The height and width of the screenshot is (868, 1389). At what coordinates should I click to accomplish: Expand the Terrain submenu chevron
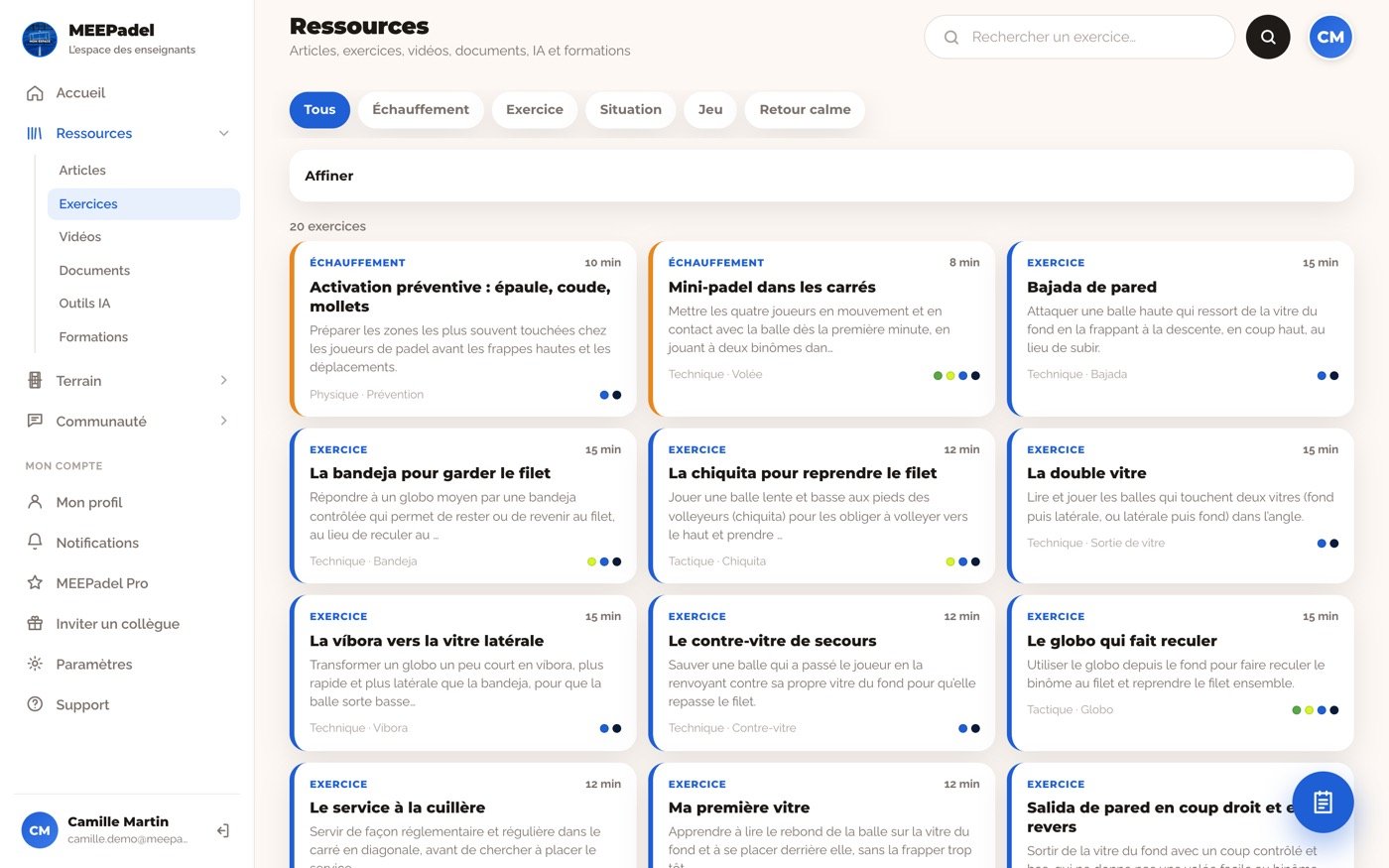224,381
